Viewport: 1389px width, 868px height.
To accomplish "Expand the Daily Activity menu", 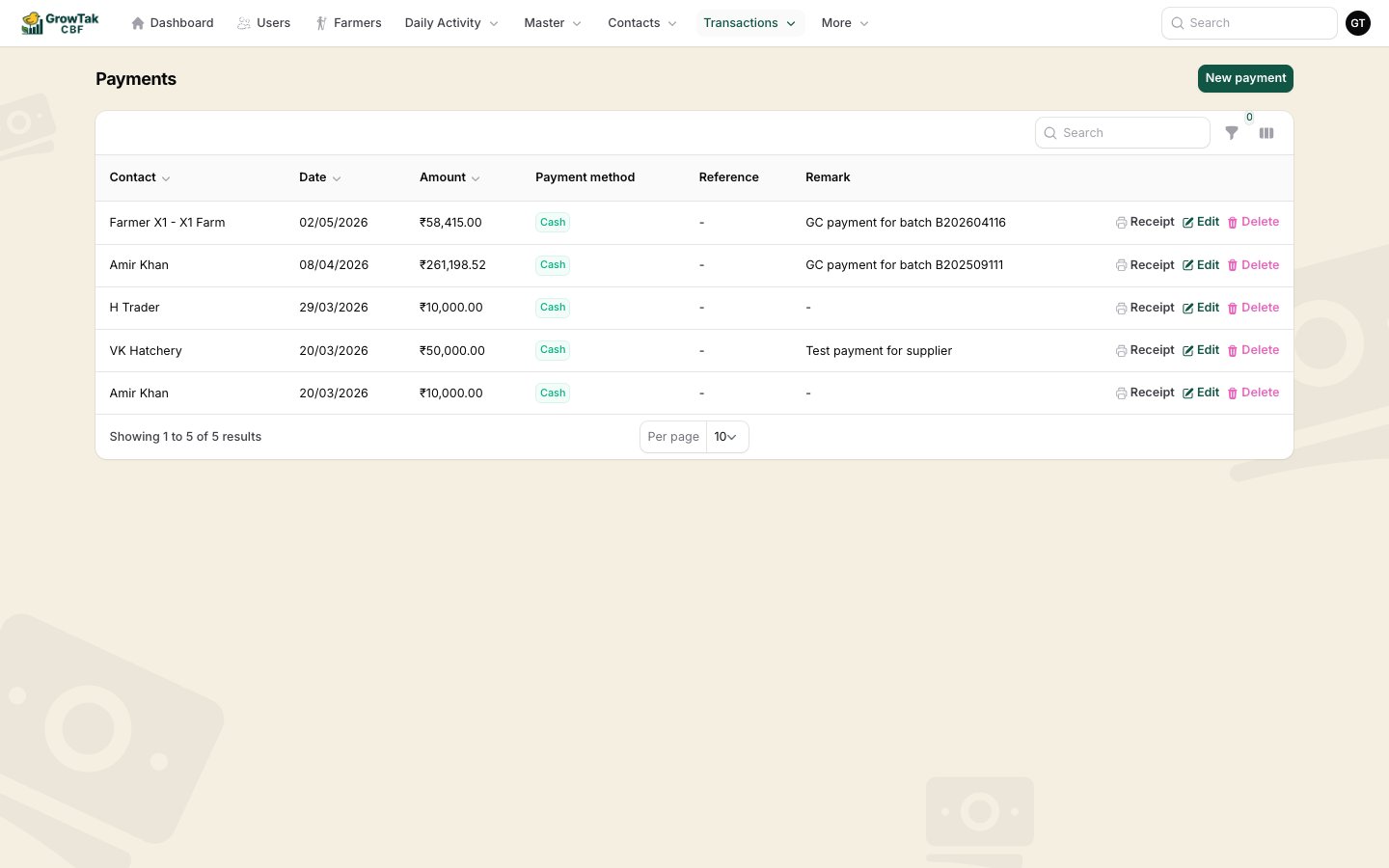I will [451, 23].
